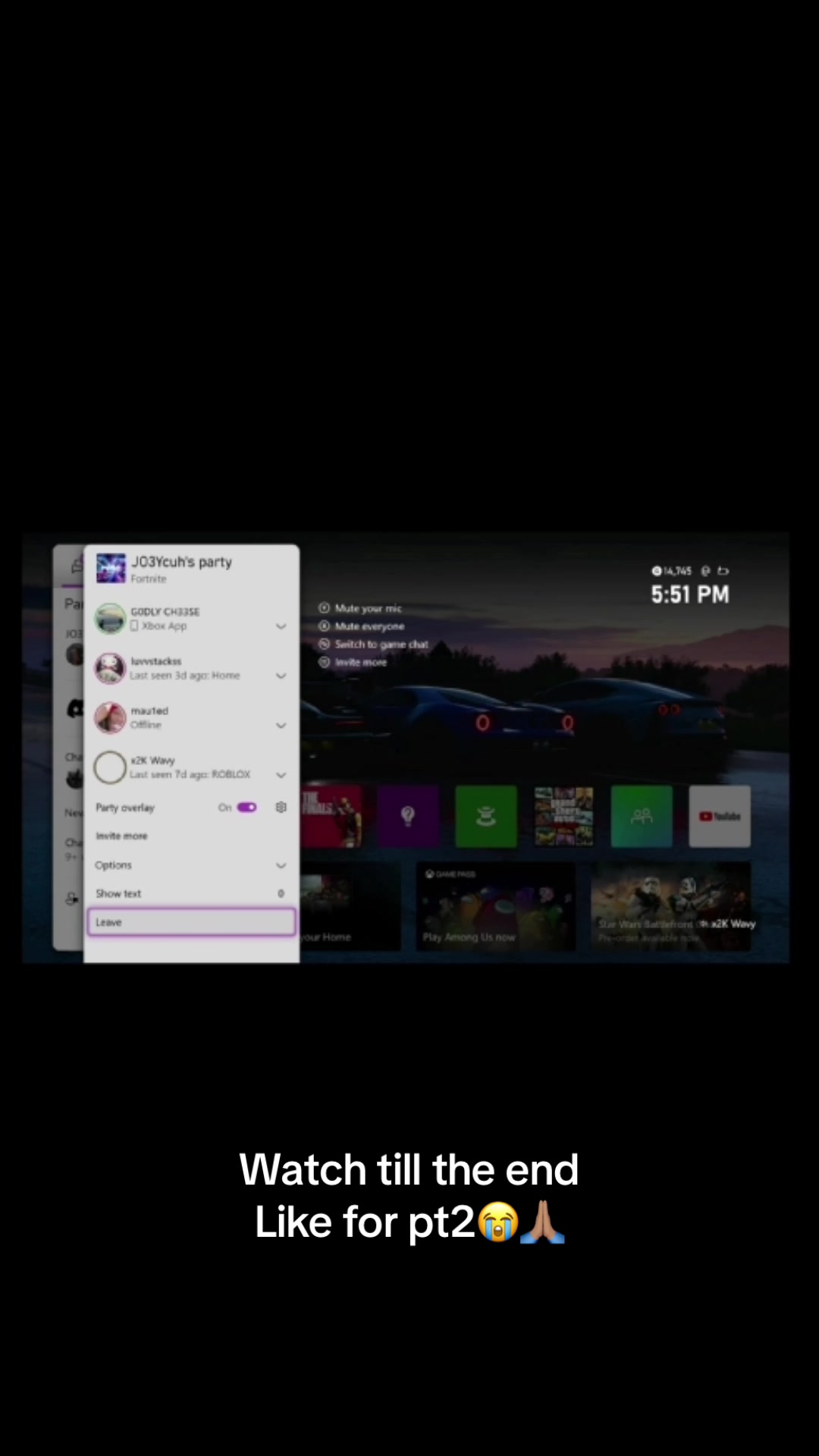This screenshot has height=1456, width=819.
Task: Expand luvvstackss member options chevron
Action: (x=281, y=676)
